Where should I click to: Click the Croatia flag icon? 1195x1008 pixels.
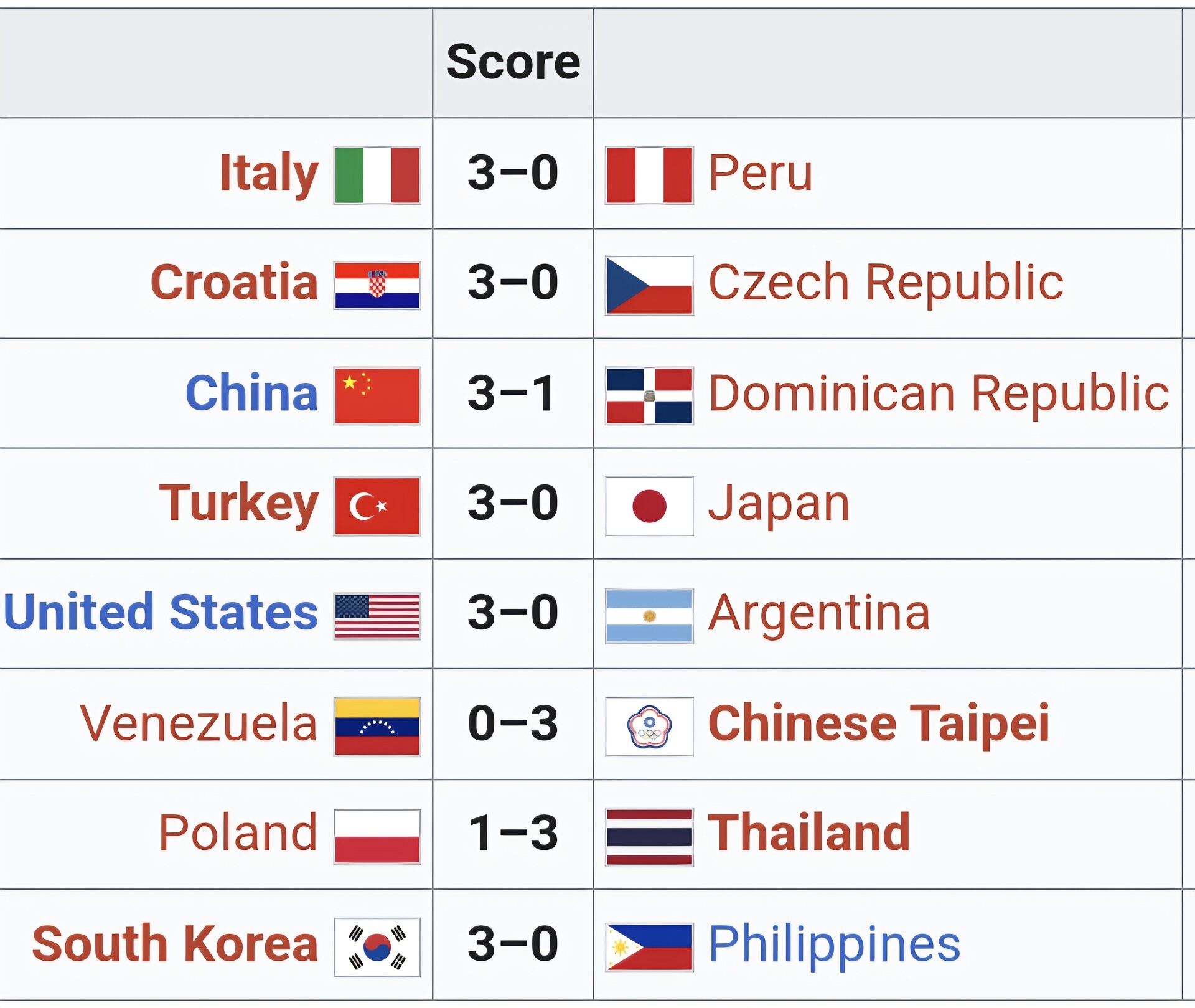coord(377,286)
